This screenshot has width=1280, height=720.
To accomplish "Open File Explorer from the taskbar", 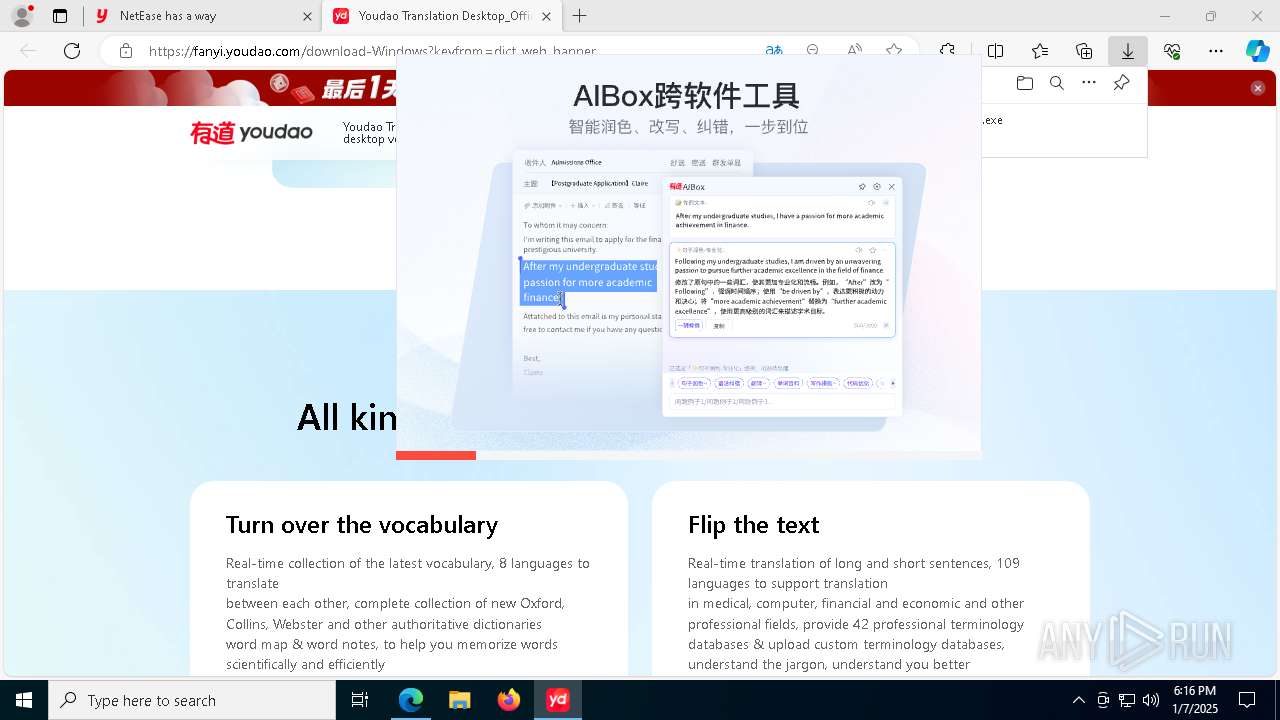I will [460, 700].
